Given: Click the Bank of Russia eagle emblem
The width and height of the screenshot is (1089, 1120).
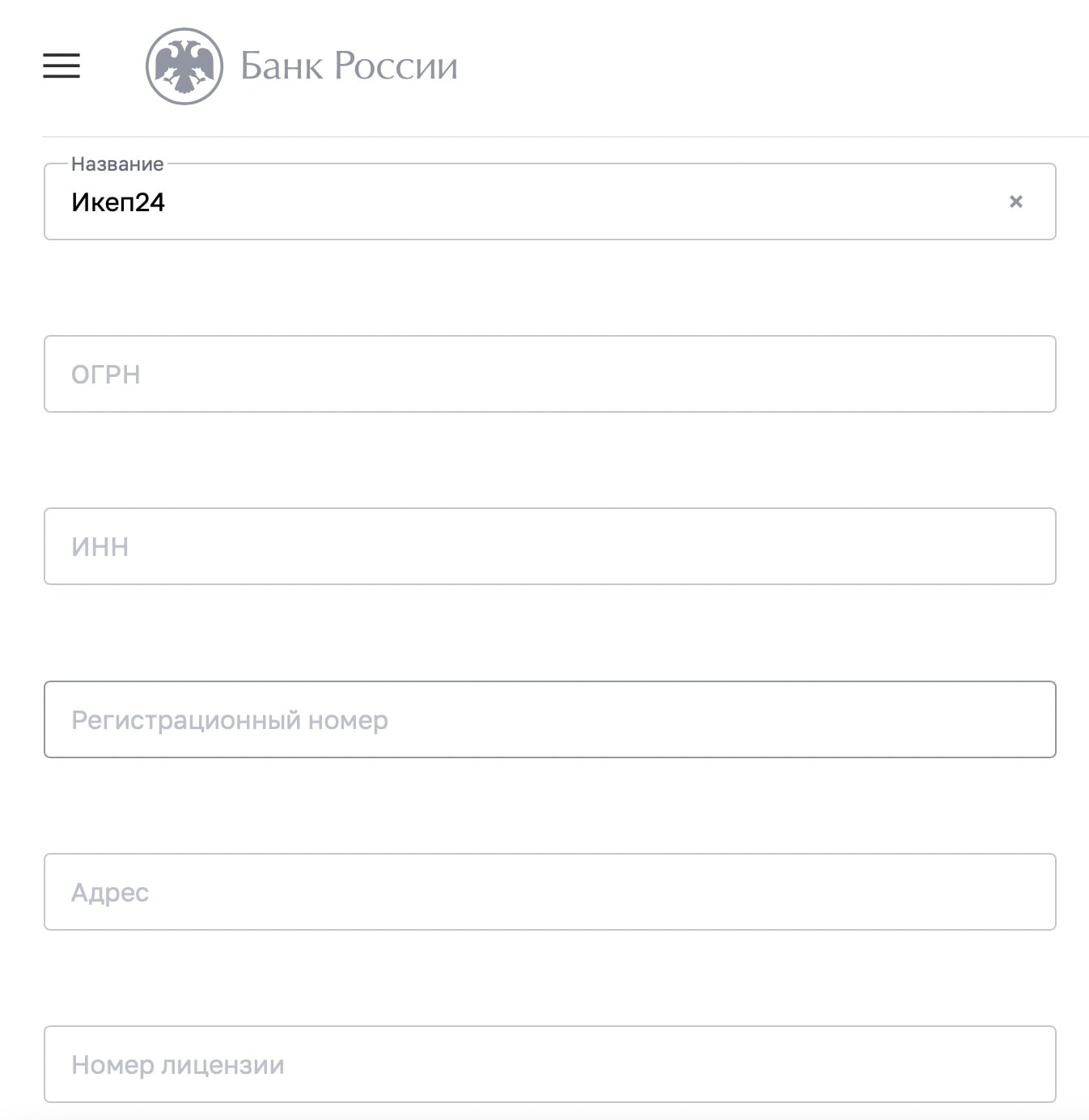Looking at the screenshot, I should click(184, 66).
